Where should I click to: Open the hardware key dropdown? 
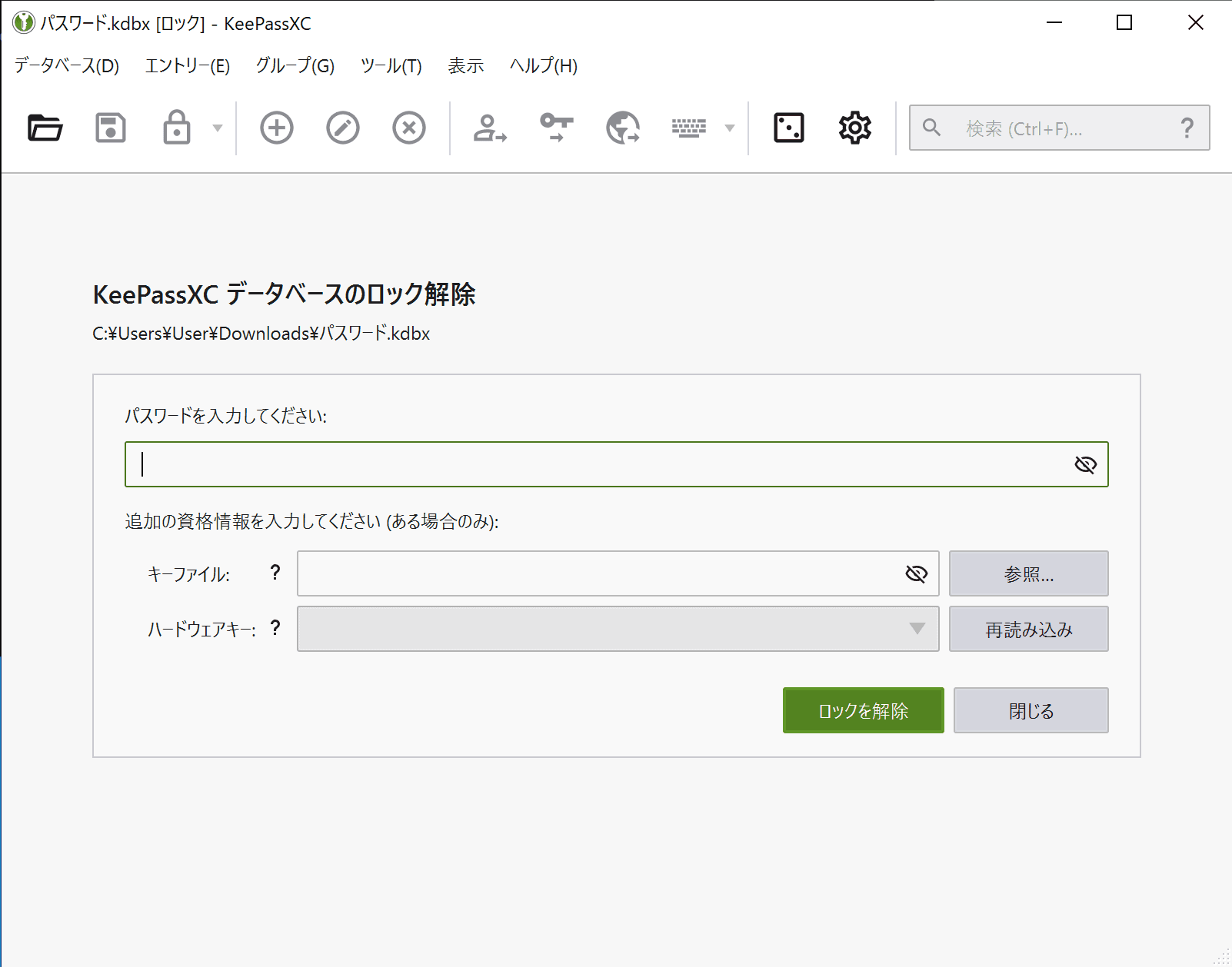(618, 629)
